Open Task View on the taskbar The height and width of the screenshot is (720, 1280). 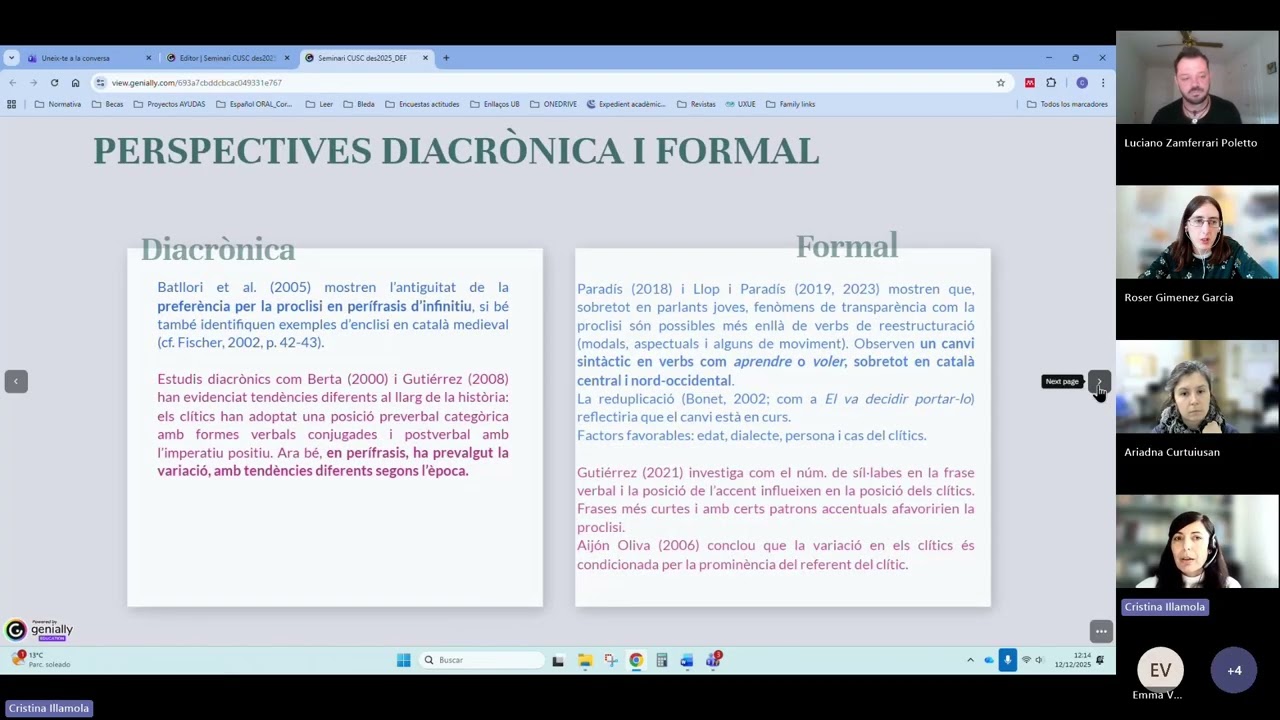[x=558, y=660]
